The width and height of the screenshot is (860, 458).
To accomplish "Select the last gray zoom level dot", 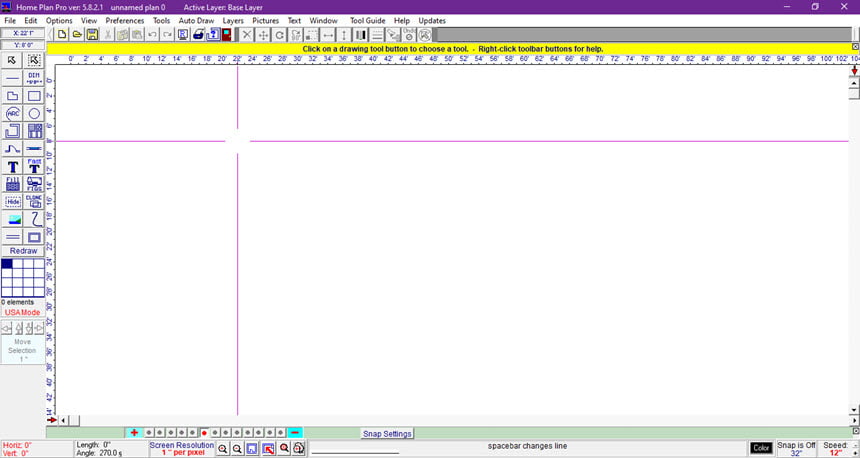I will (x=281, y=433).
